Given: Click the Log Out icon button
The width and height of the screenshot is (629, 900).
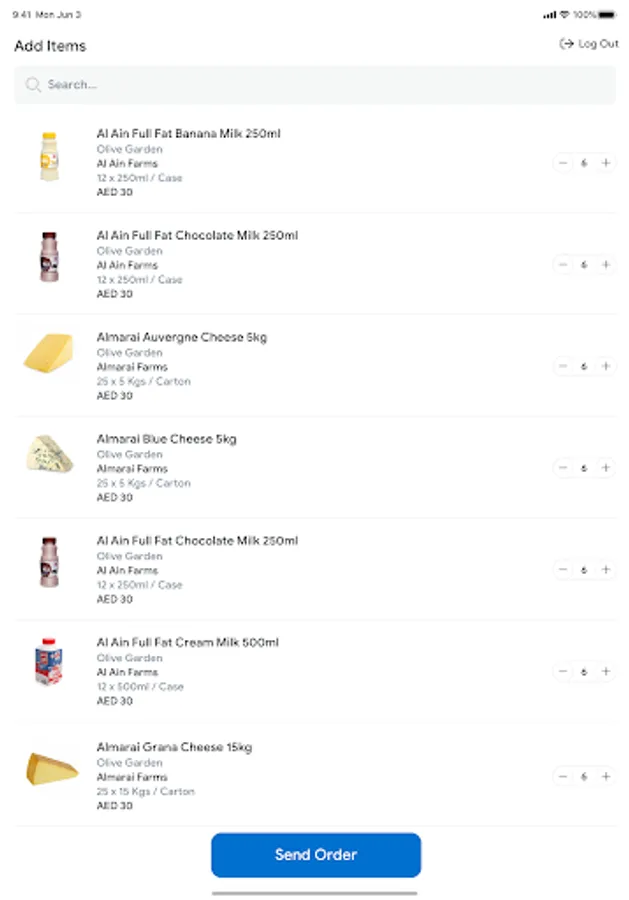Looking at the screenshot, I should tap(566, 44).
